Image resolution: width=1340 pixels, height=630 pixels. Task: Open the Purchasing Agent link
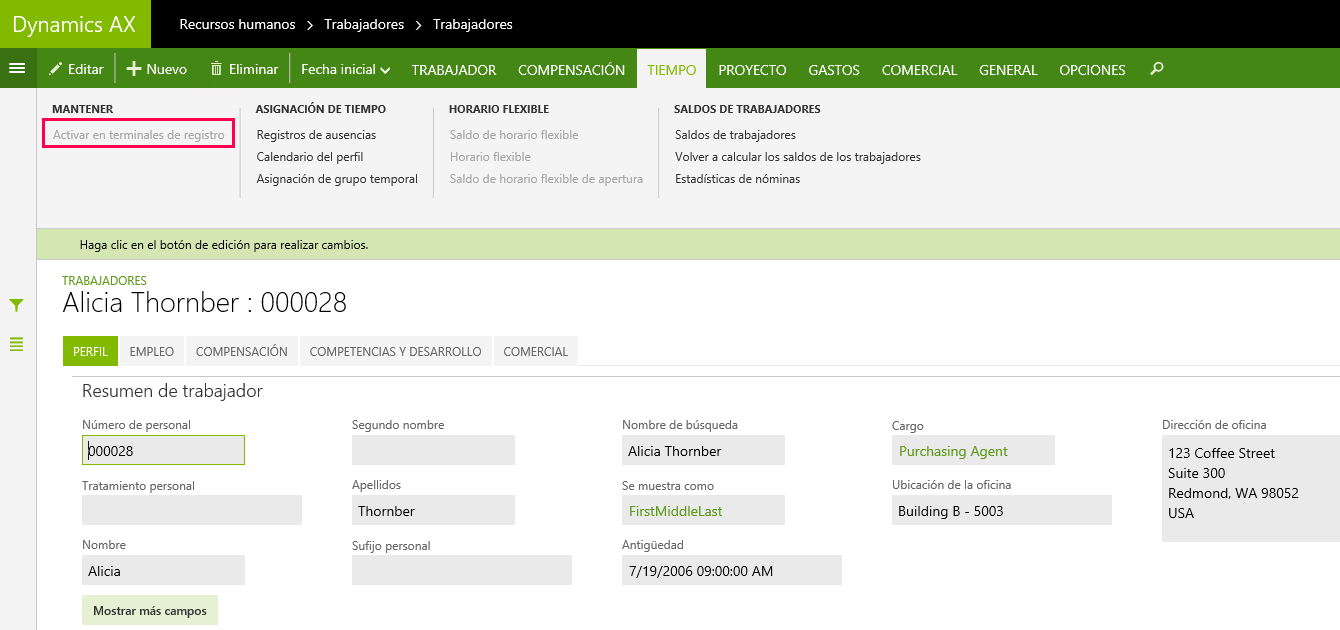[953, 451]
